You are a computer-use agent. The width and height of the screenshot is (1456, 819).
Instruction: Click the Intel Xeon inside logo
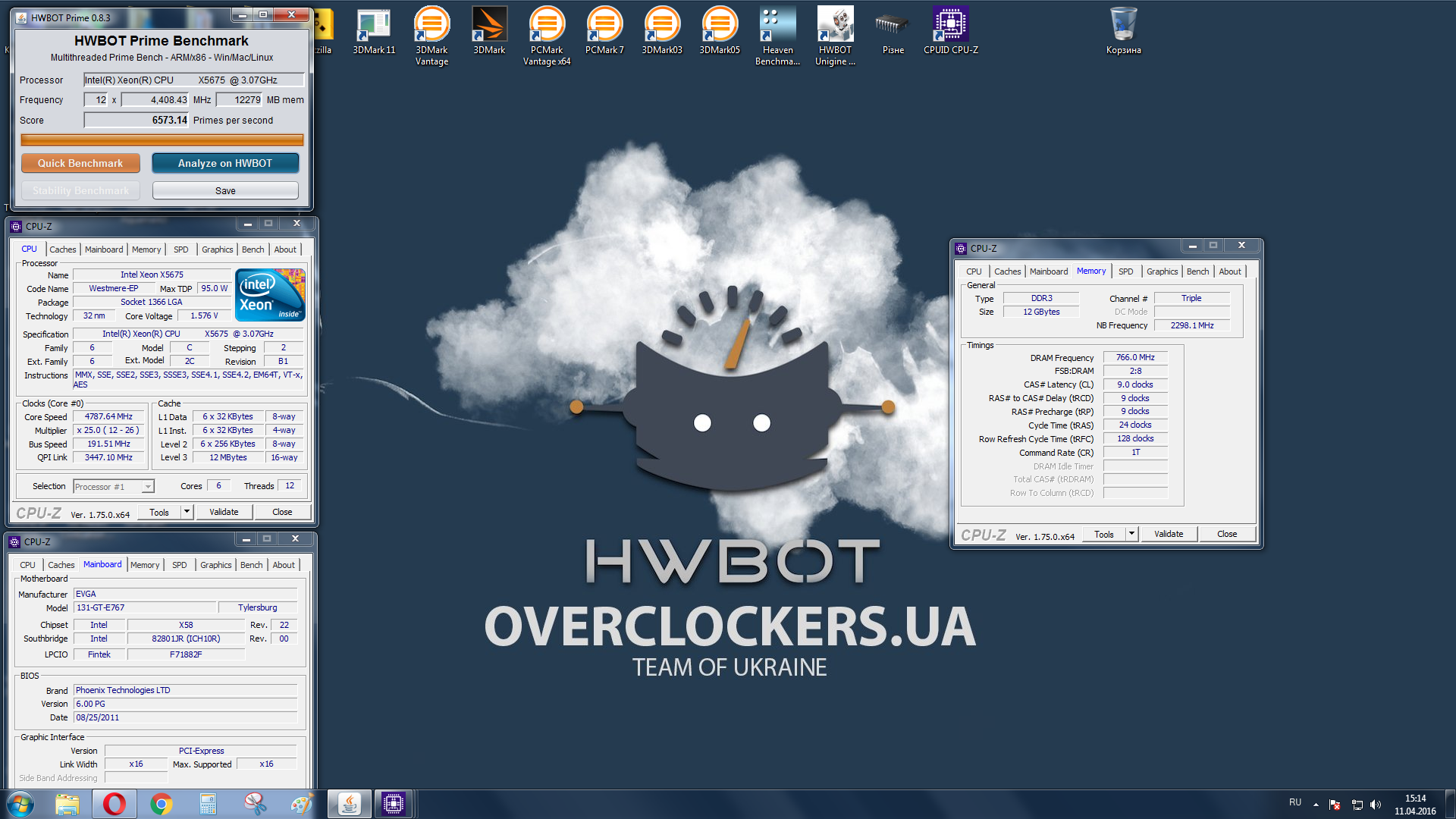click(270, 295)
